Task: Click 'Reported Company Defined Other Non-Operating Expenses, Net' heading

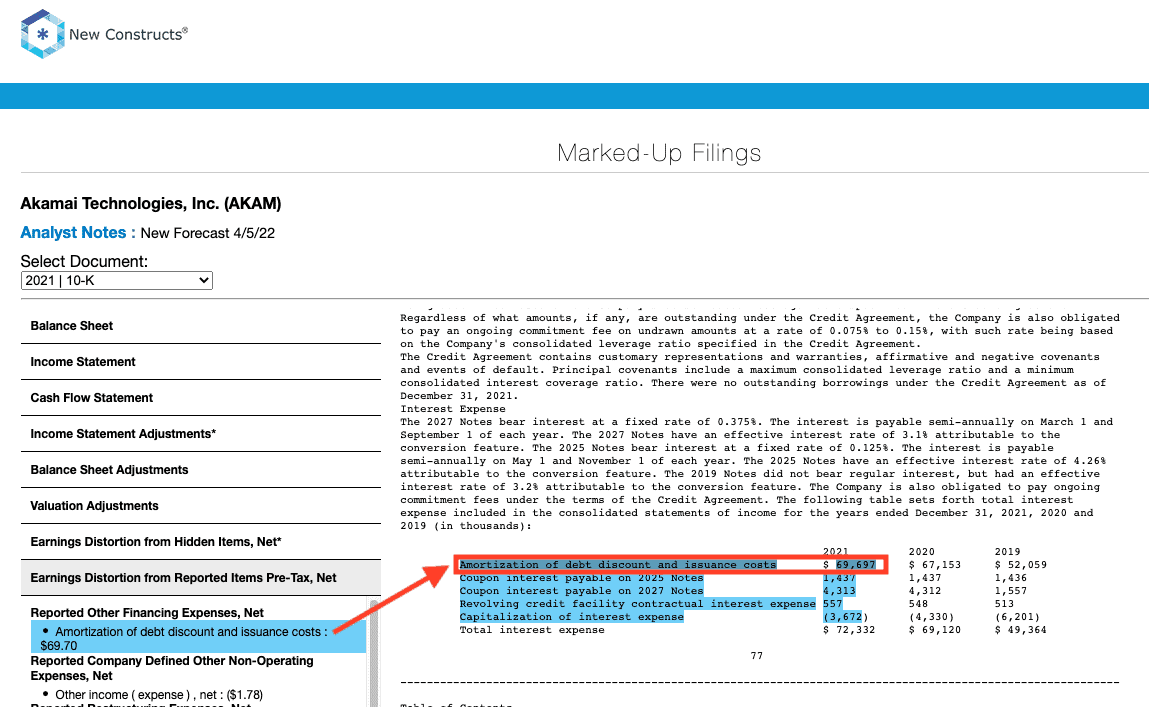Action: click(x=171, y=668)
